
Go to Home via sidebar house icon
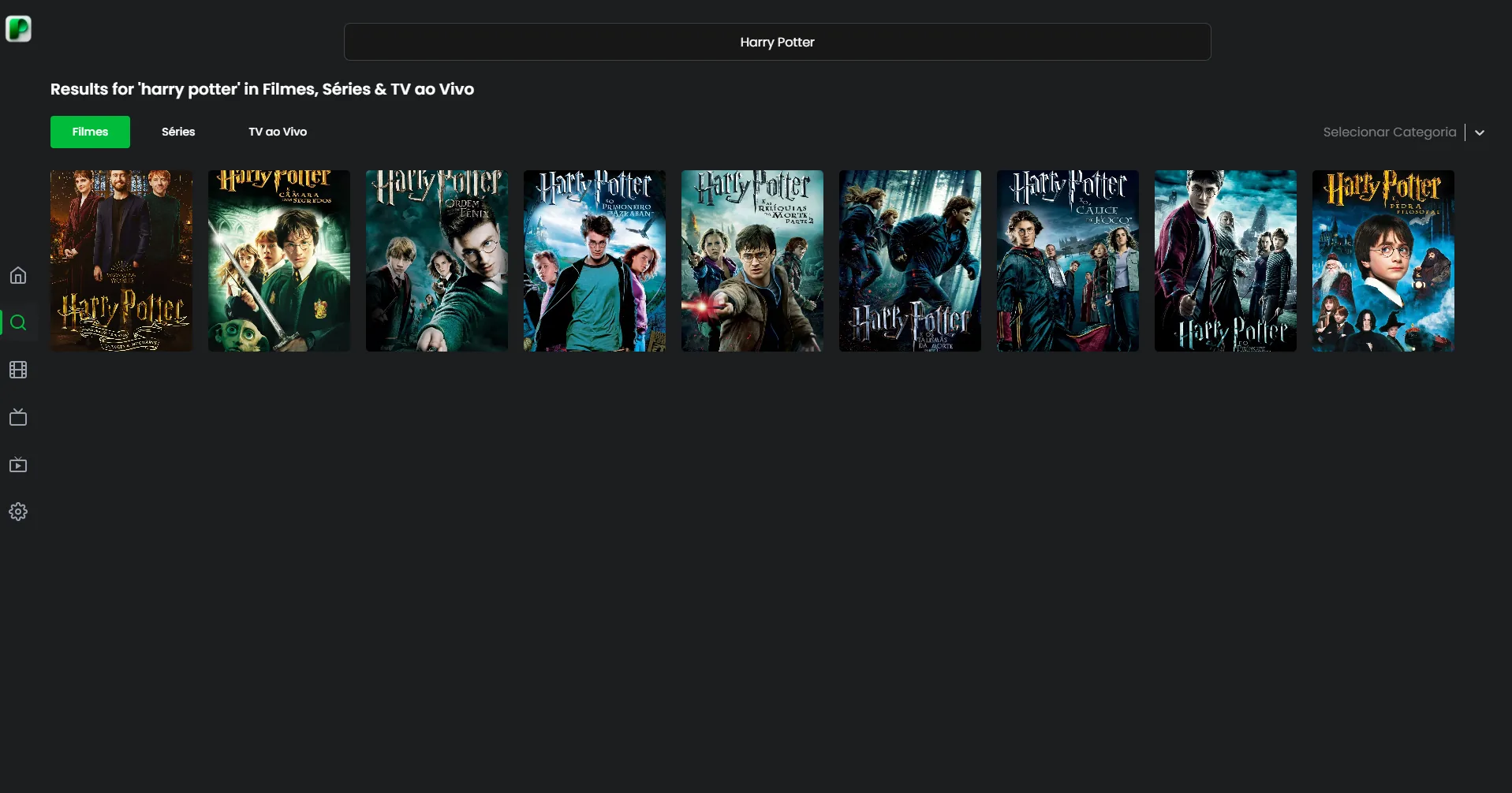(x=18, y=275)
